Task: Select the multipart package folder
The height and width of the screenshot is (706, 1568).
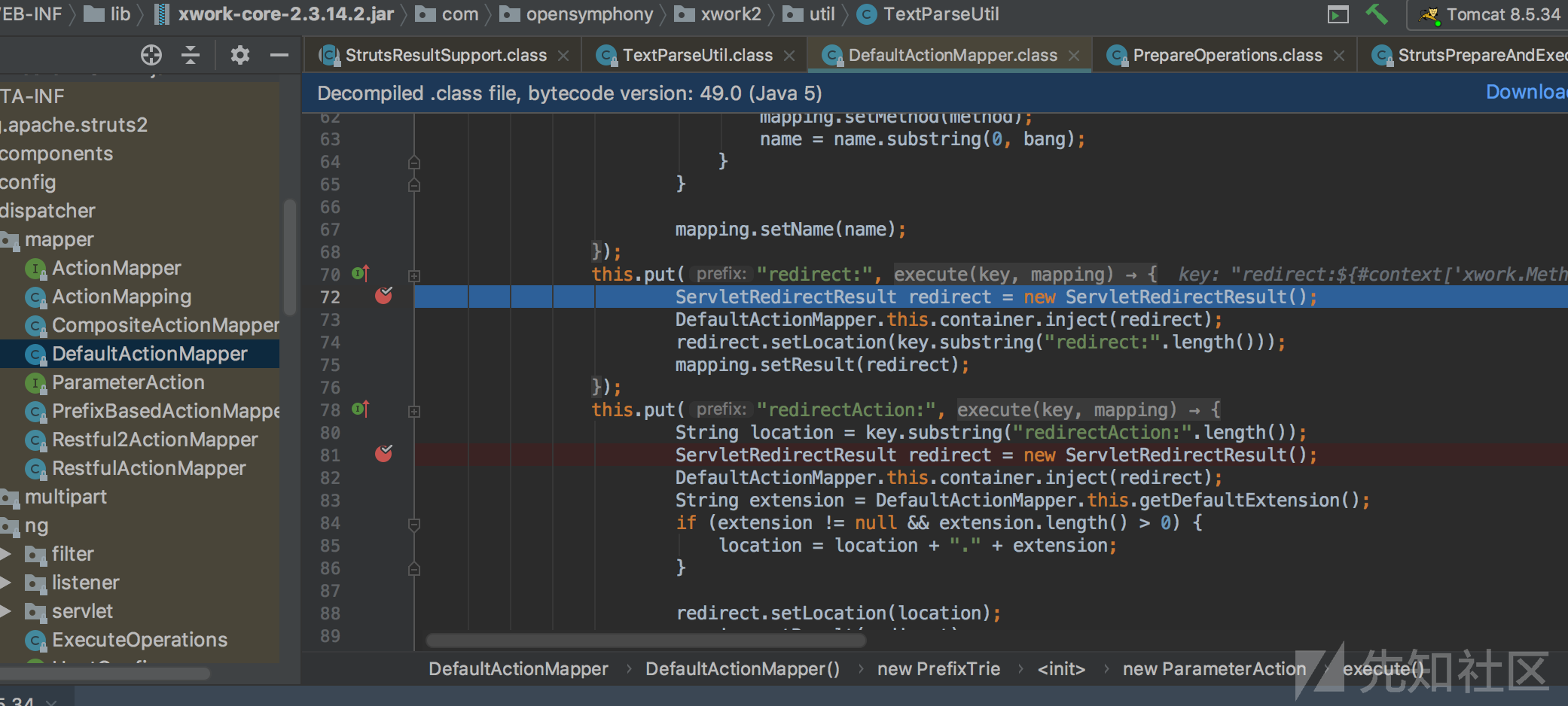Action: tap(66, 497)
